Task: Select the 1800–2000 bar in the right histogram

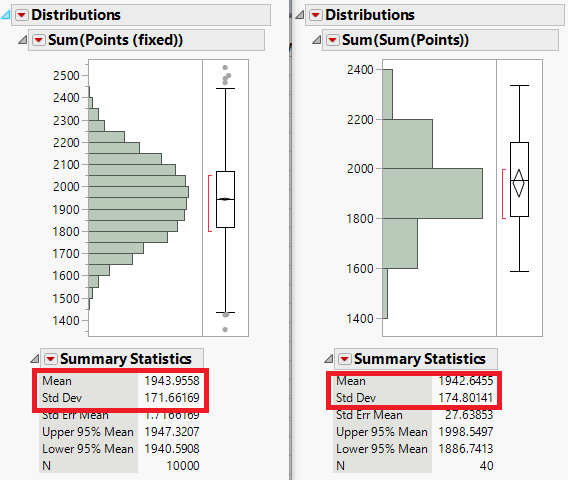Action: tap(433, 193)
